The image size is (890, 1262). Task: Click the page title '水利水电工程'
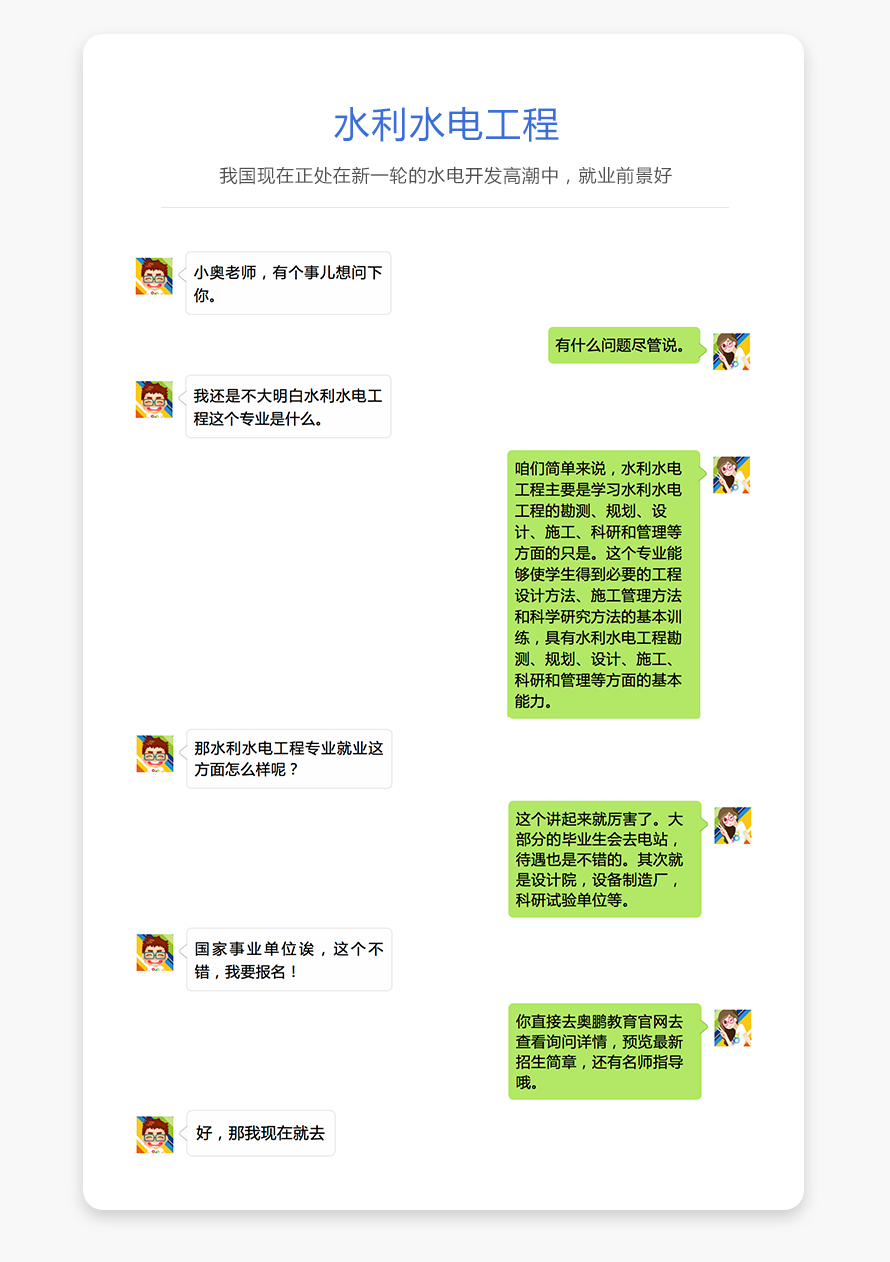(x=446, y=125)
